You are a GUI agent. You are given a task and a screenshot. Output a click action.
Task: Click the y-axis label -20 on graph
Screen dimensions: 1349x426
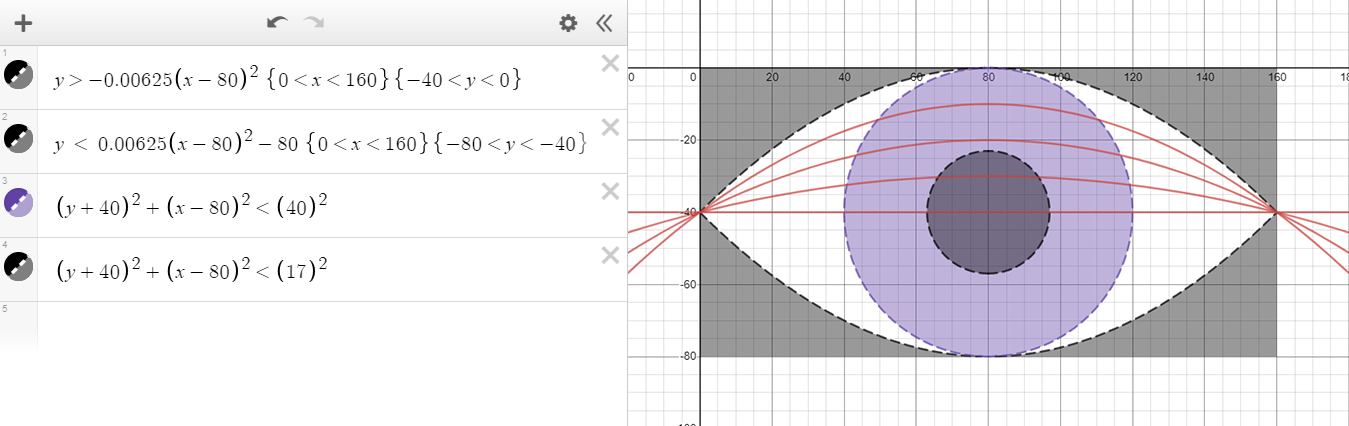[689, 140]
